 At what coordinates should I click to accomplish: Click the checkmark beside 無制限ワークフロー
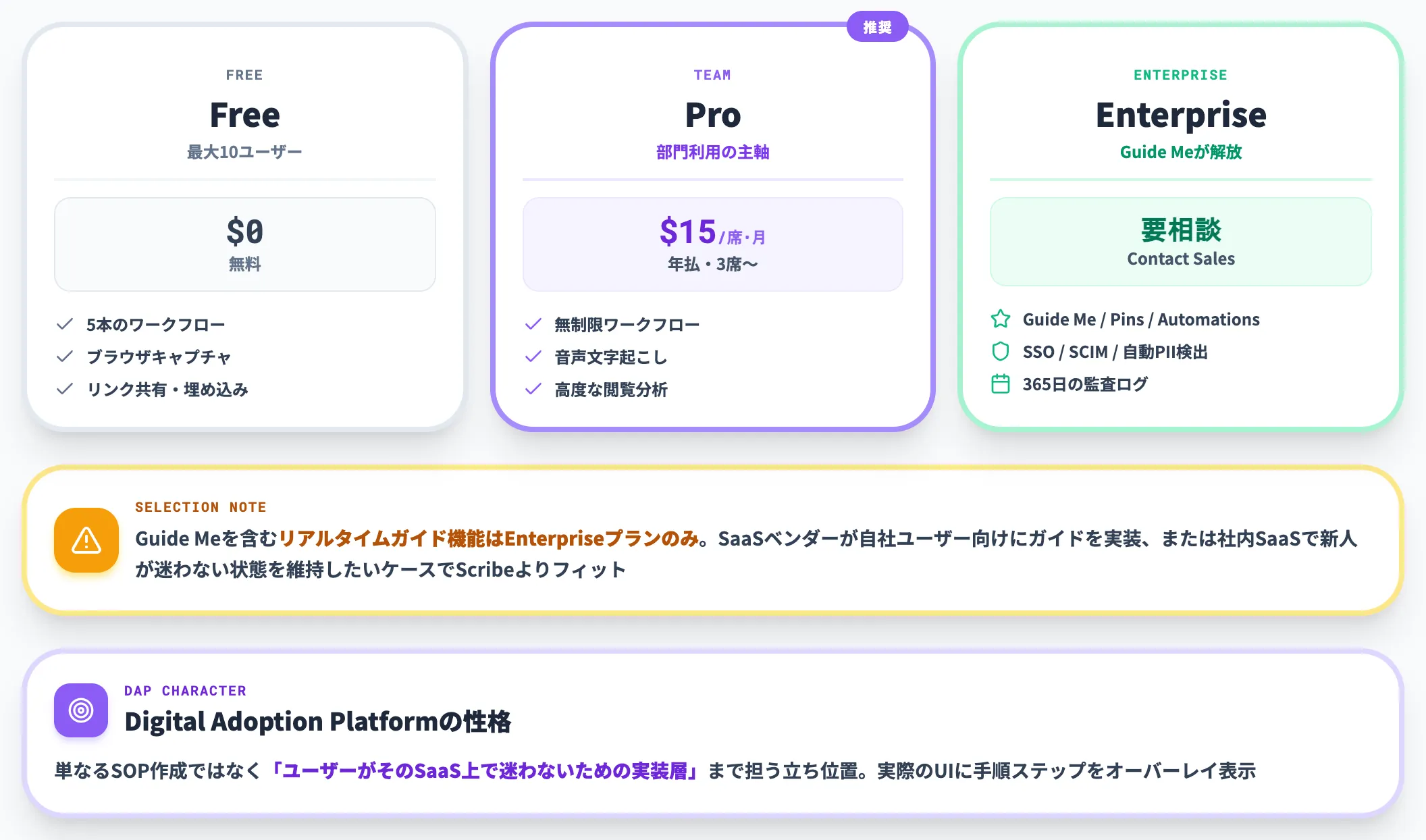coord(533,324)
